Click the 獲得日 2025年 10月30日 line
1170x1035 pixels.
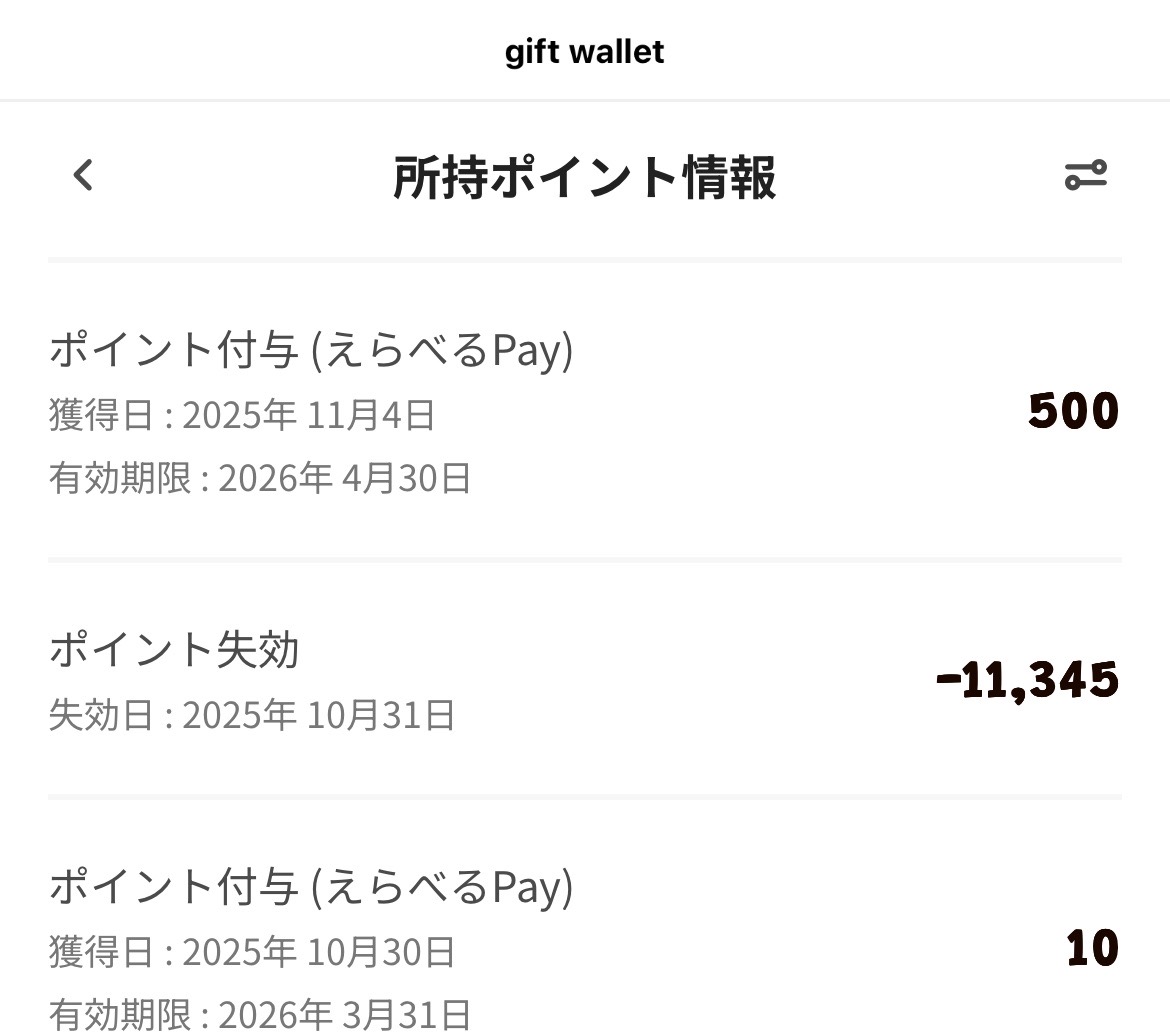click(x=252, y=951)
